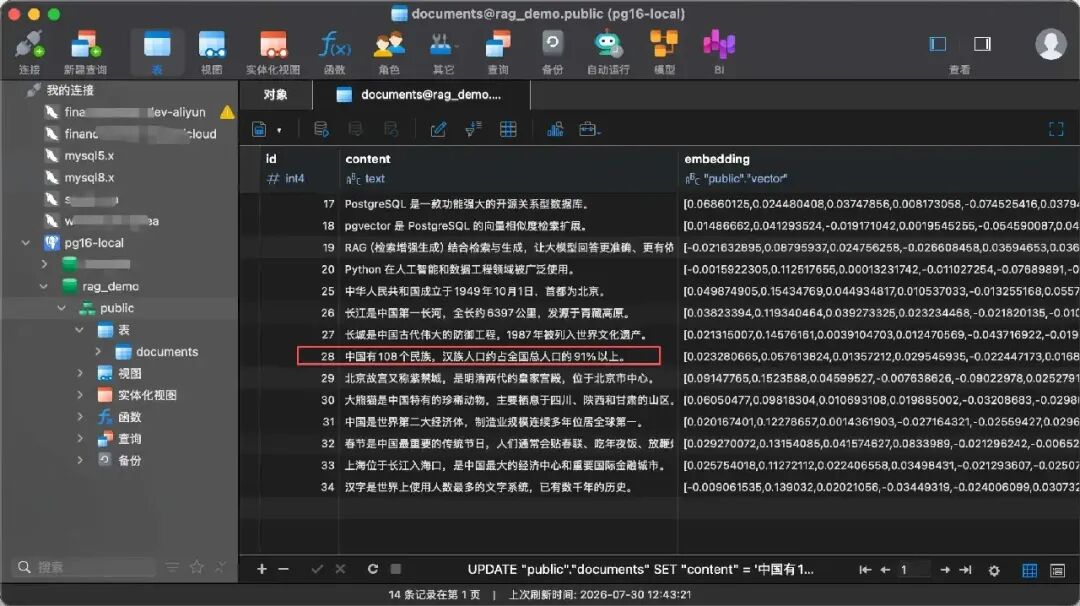The width and height of the screenshot is (1080, 606).
Task: Switch to grid view in bottom bar
Action: pos(1030,570)
